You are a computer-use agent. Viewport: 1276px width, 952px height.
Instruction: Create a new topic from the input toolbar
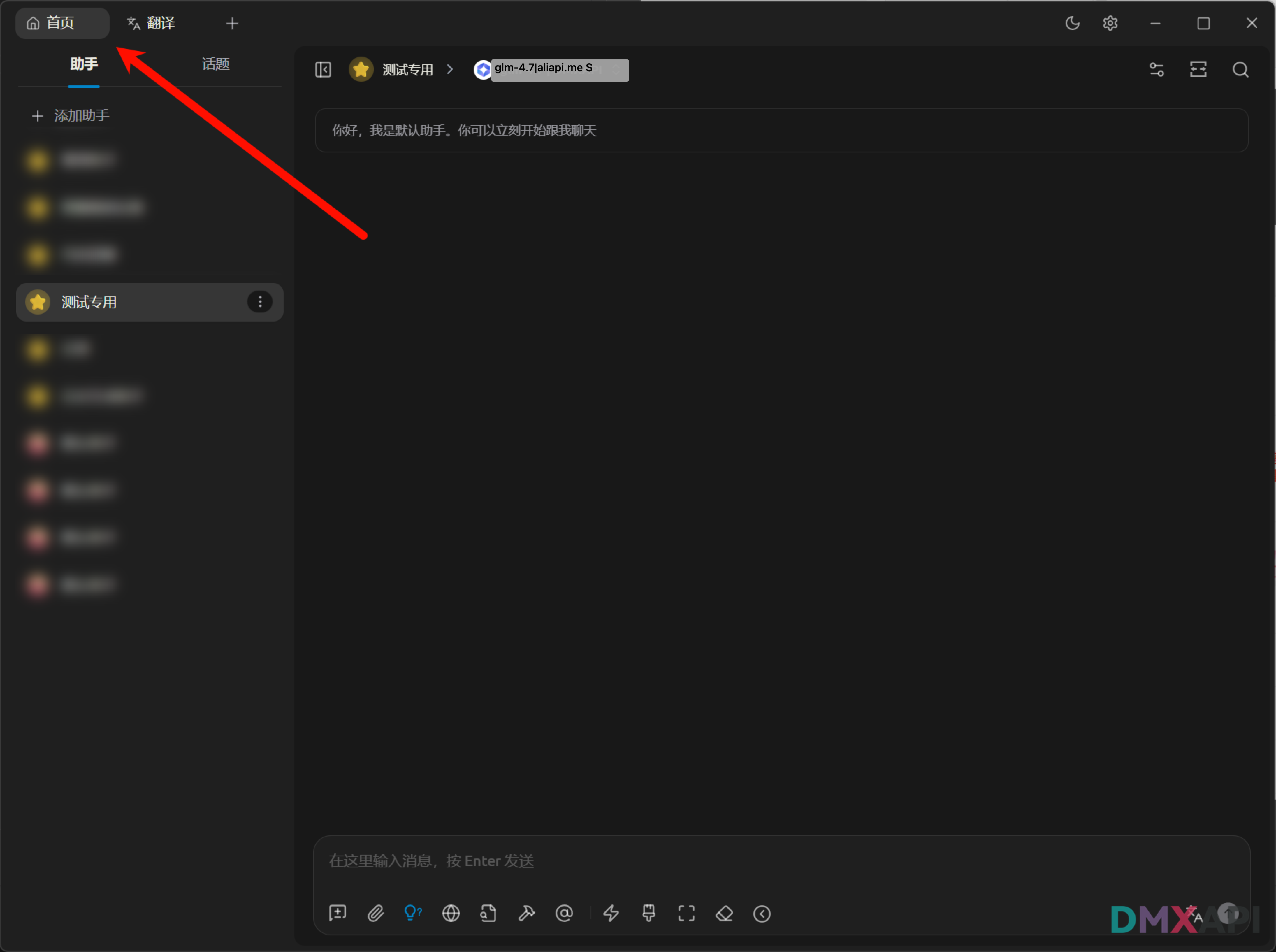pos(338,913)
